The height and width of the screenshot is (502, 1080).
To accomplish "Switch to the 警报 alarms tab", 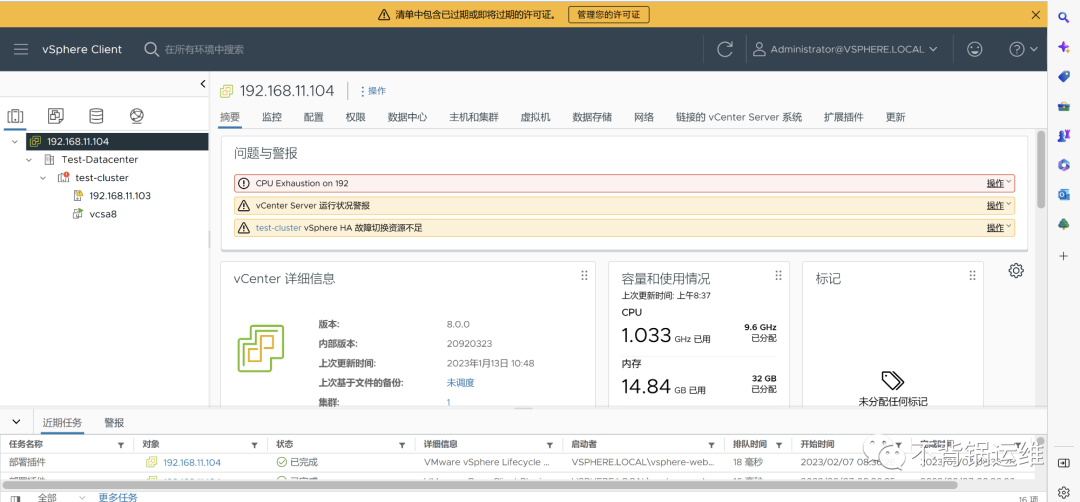I will (x=114, y=422).
